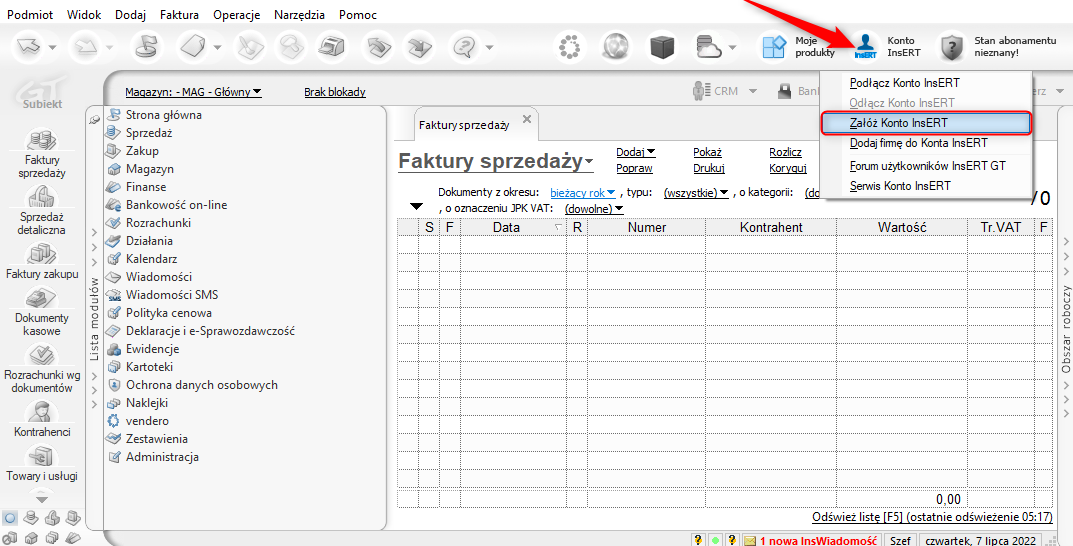Select Załóż Konto InsERT menu entry

[x=925, y=122]
